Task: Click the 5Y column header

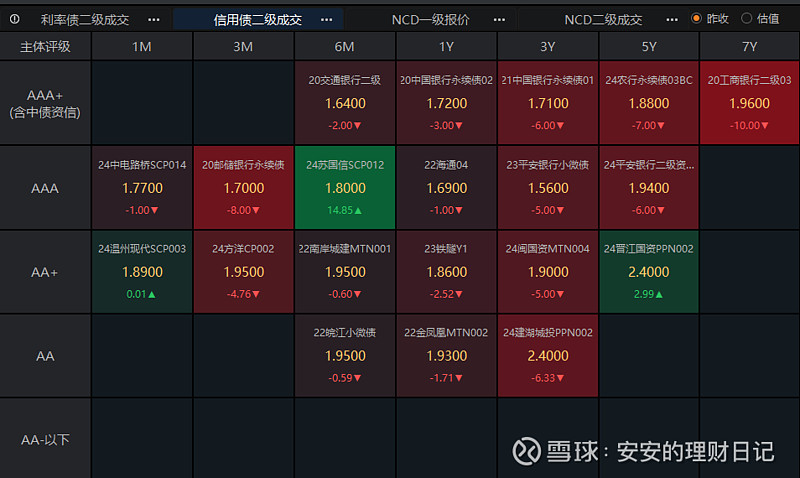Action: [649, 46]
